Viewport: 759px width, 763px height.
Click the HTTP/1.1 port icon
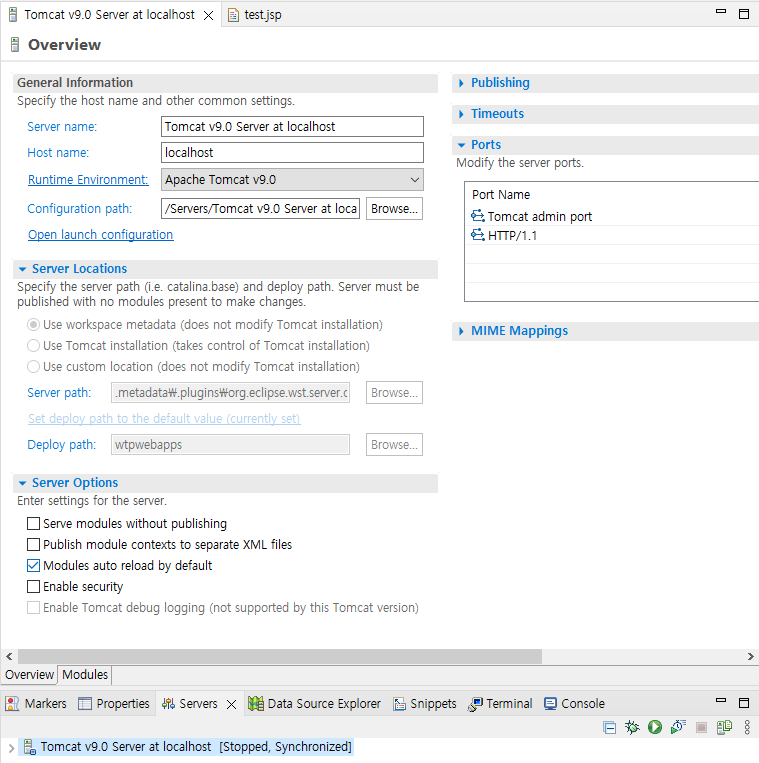coord(478,235)
